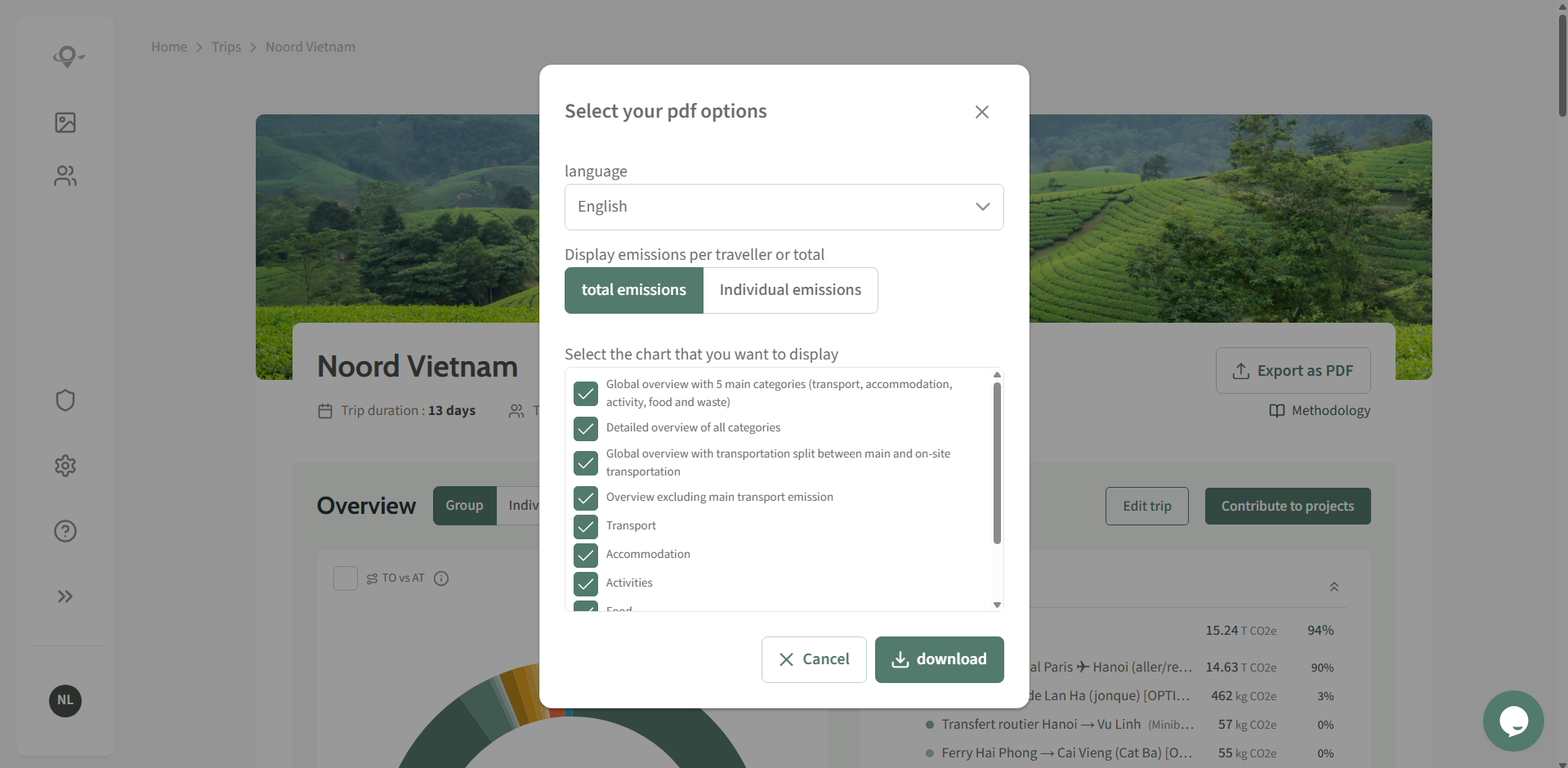Go to Home breadcrumb
This screenshot has height=768, width=1568.
(x=169, y=47)
